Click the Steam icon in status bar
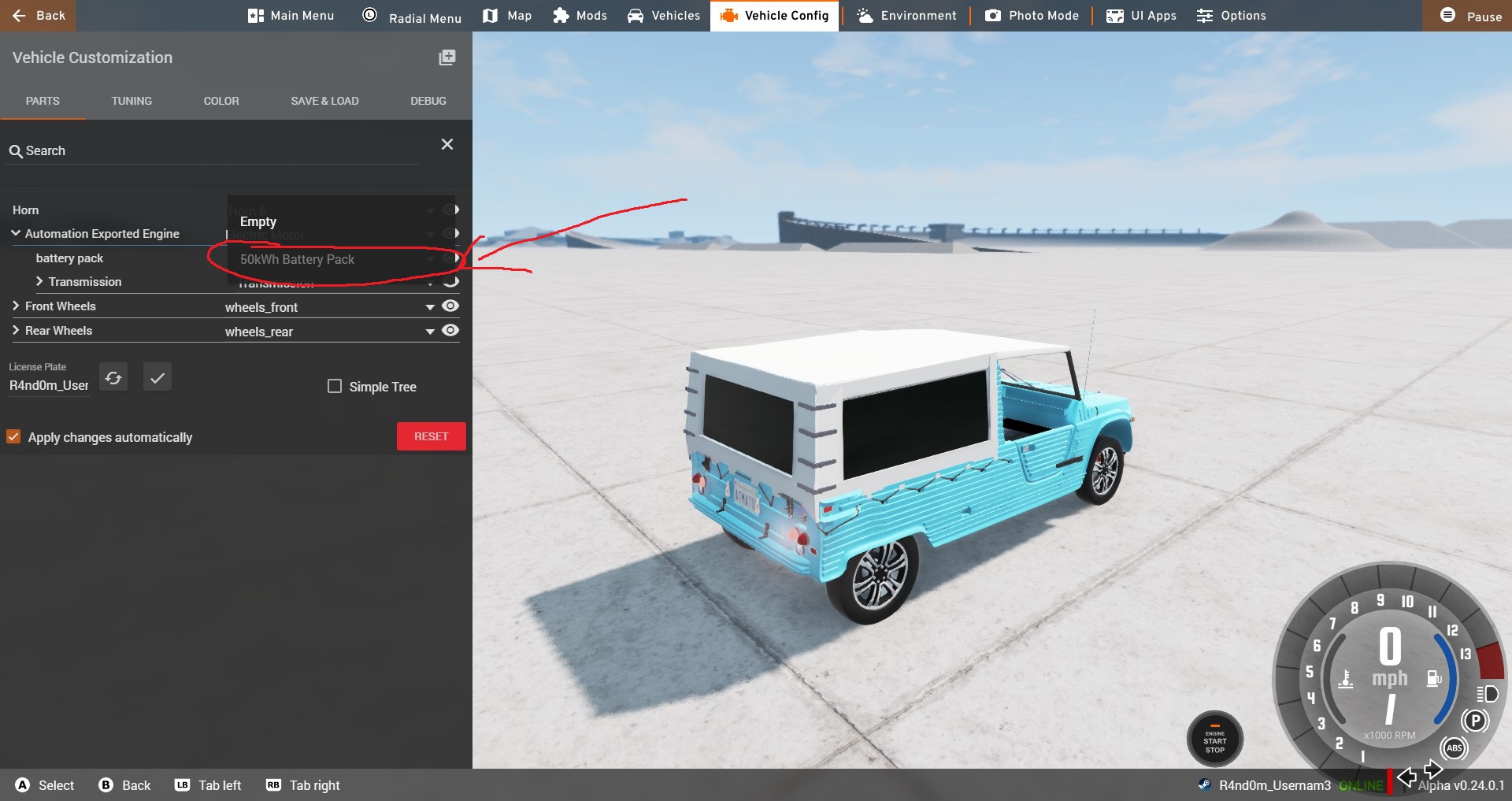Image resolution: width=1512 pixels, height=801 pixels. (x=1204, y=784)
